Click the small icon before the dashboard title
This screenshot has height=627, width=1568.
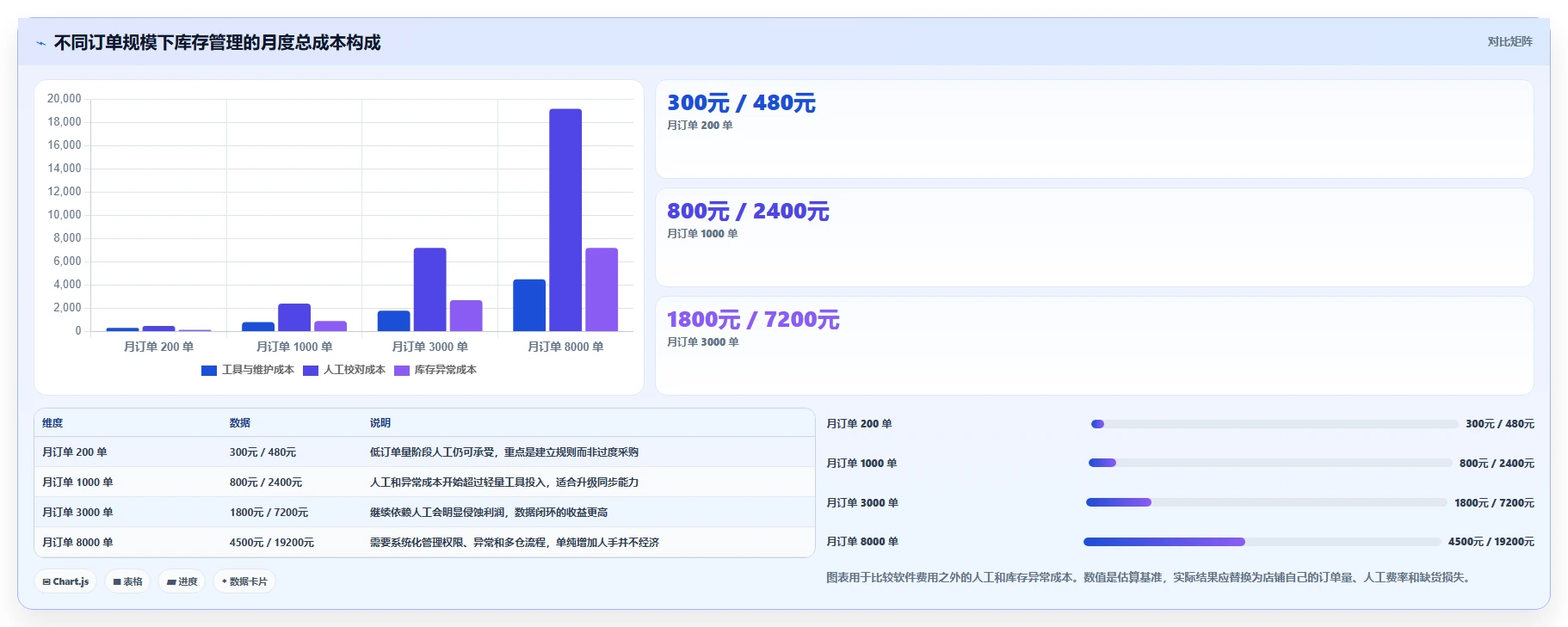pyautogui.click(x=40, y=43)
